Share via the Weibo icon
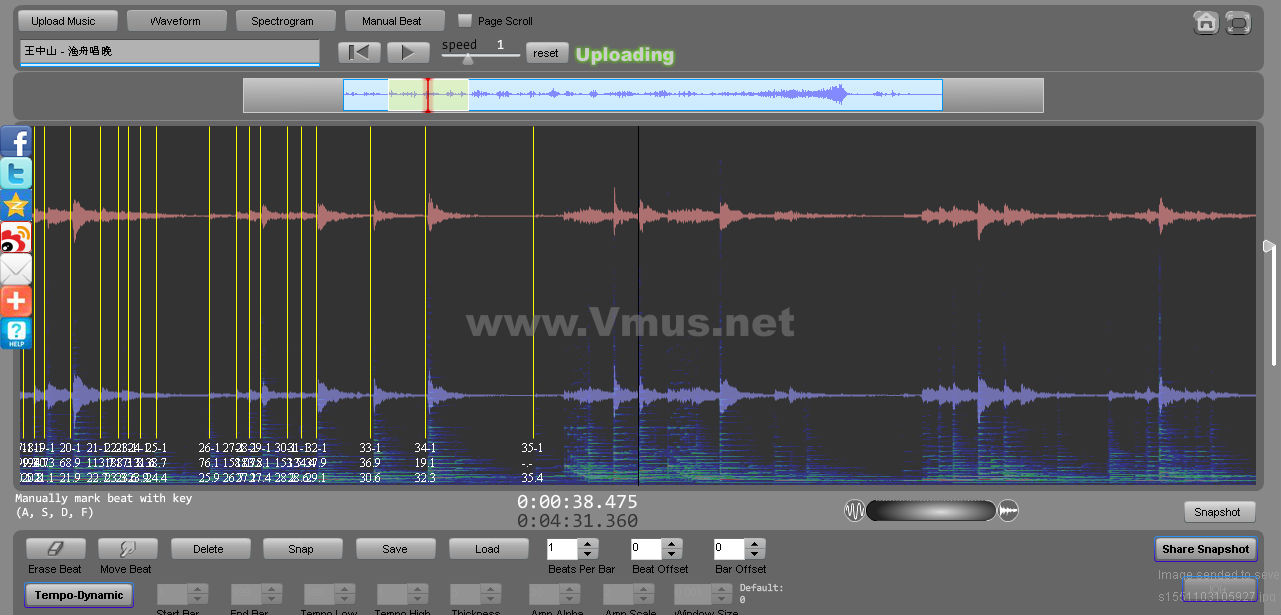 pyautogui.click(x=16, y=238)
